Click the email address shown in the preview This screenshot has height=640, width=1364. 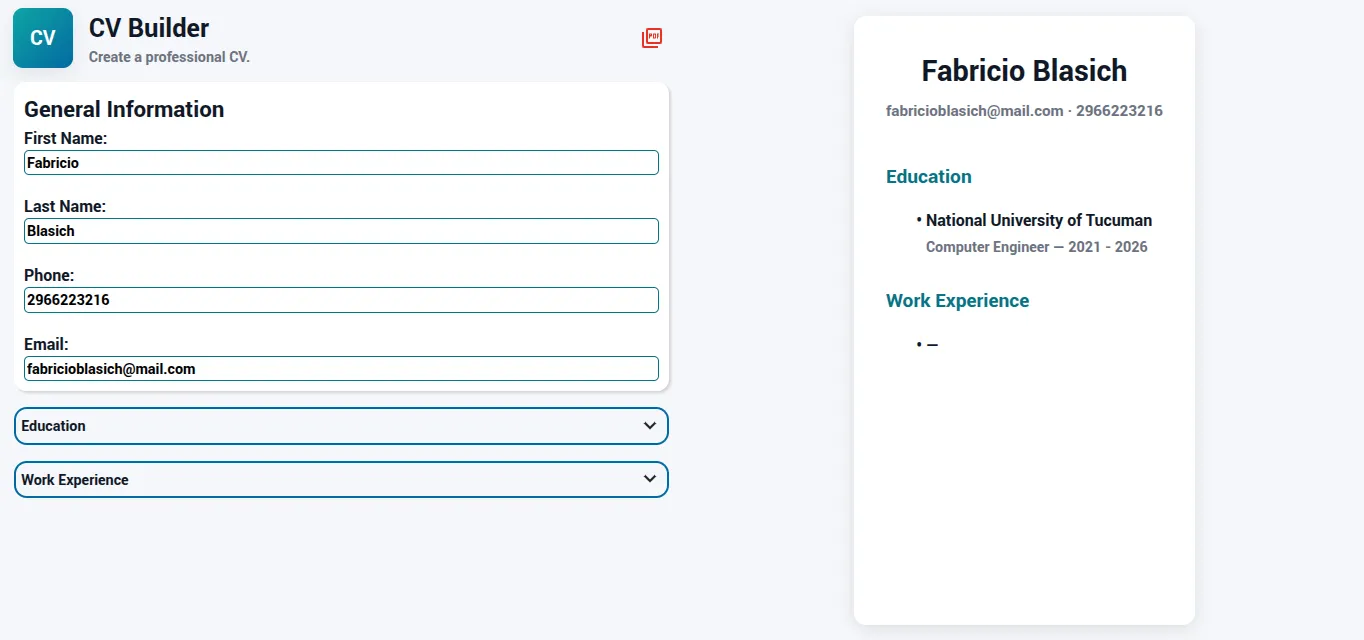pos(974,111)
